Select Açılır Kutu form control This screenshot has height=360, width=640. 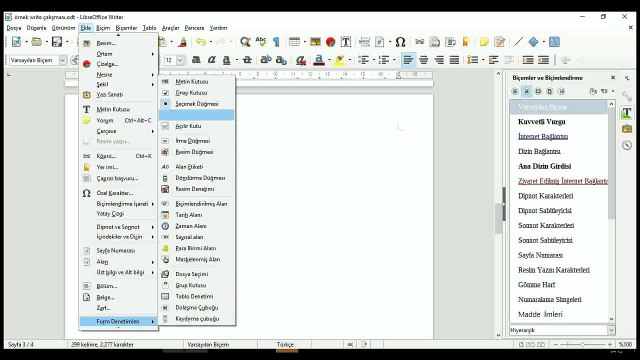click(x=197, y=126)
